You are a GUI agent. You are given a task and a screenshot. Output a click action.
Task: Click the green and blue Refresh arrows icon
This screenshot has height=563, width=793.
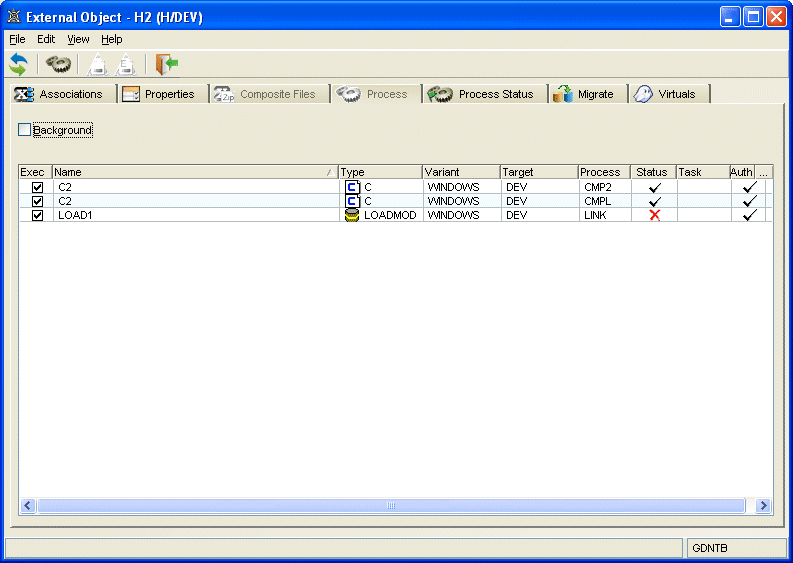(18, 65)
